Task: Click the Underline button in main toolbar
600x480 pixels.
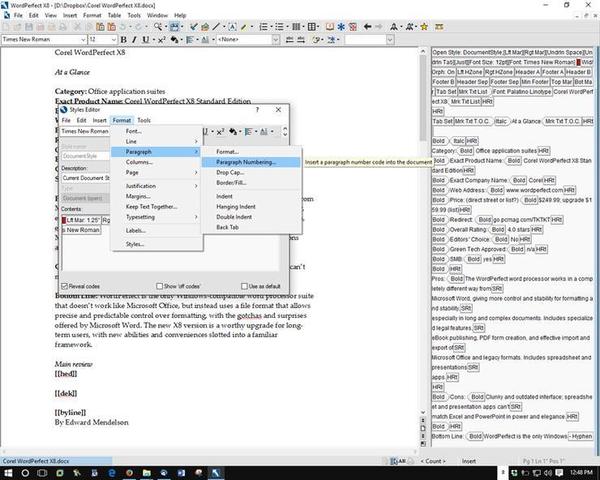Action: tap(145, 39)
